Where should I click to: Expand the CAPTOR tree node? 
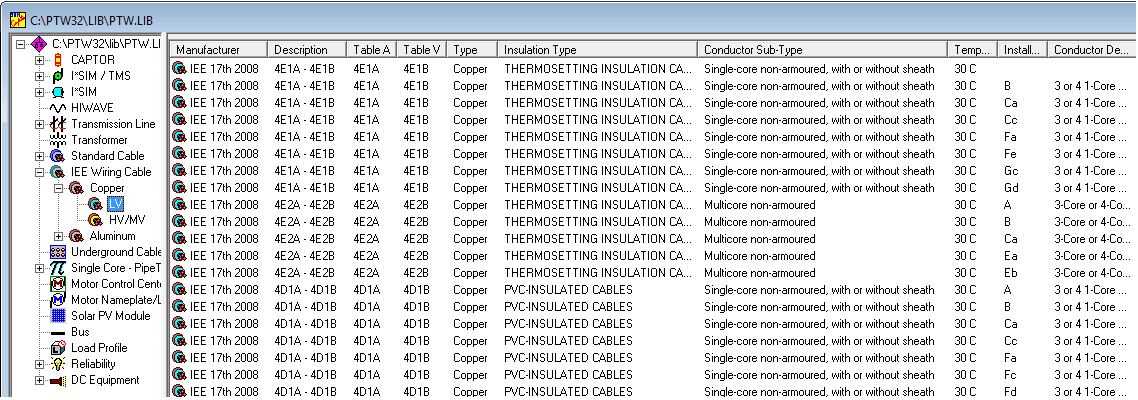tap(39, 60)
